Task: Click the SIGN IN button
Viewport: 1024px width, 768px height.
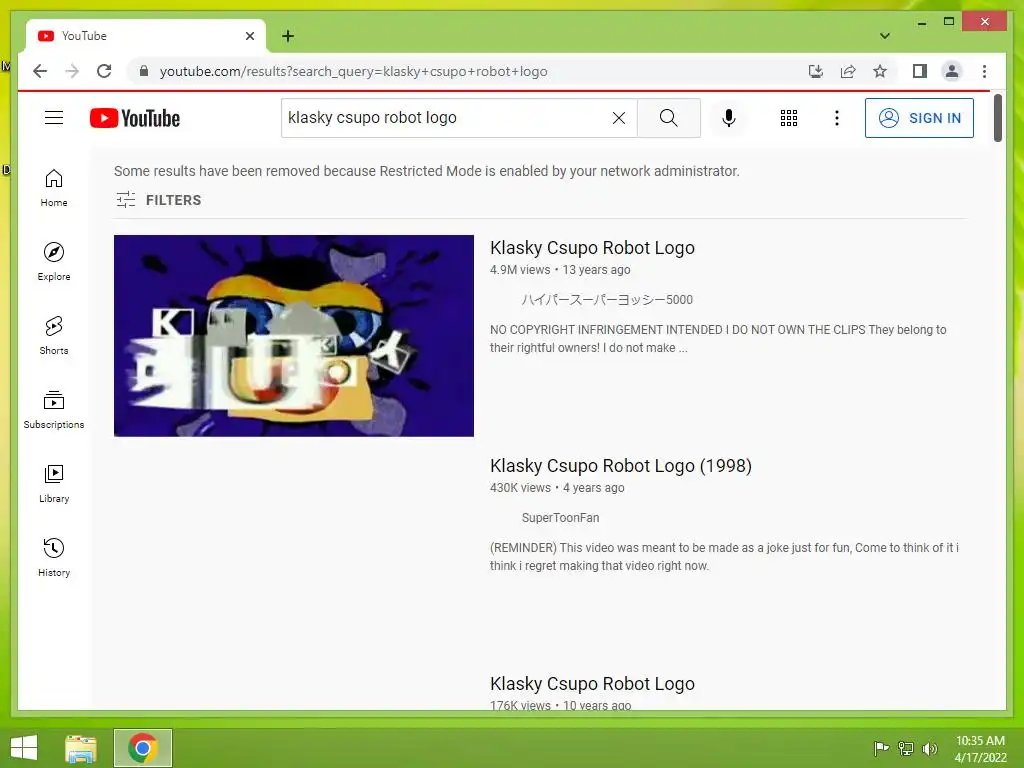Action: (919, 118)
